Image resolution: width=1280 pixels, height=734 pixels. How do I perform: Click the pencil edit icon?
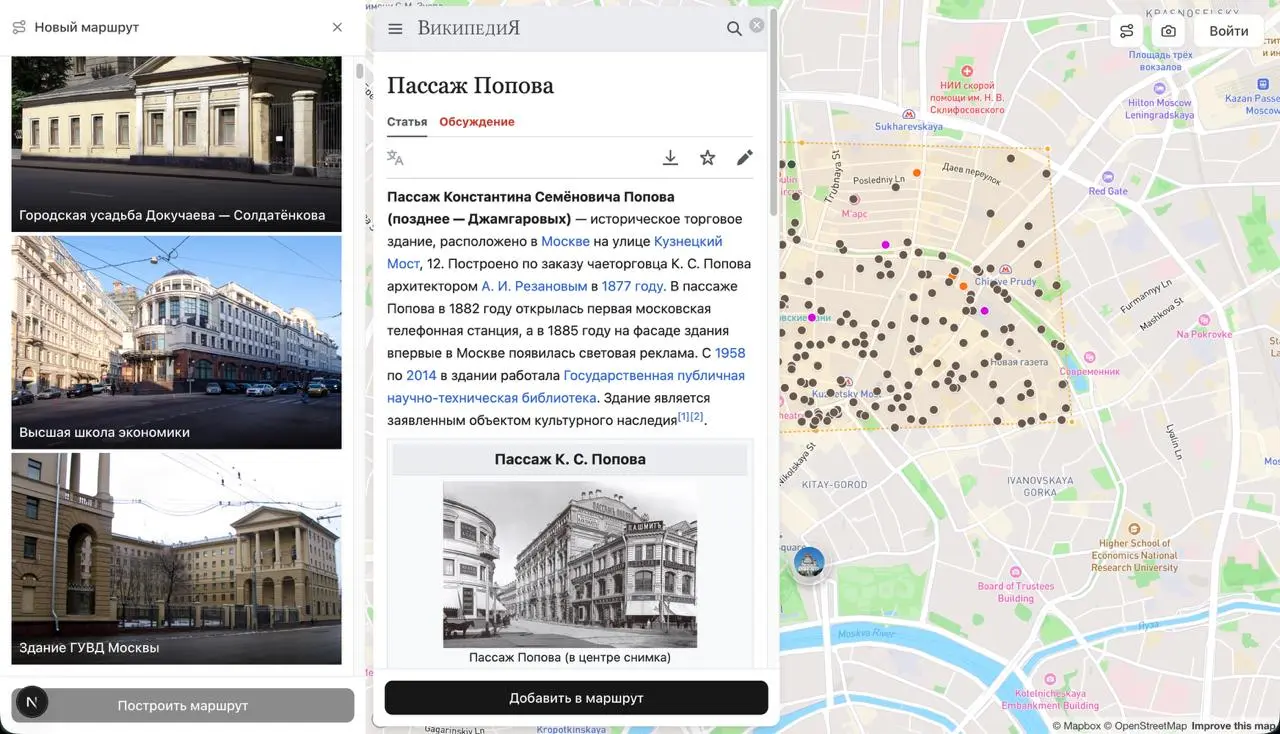744,157
